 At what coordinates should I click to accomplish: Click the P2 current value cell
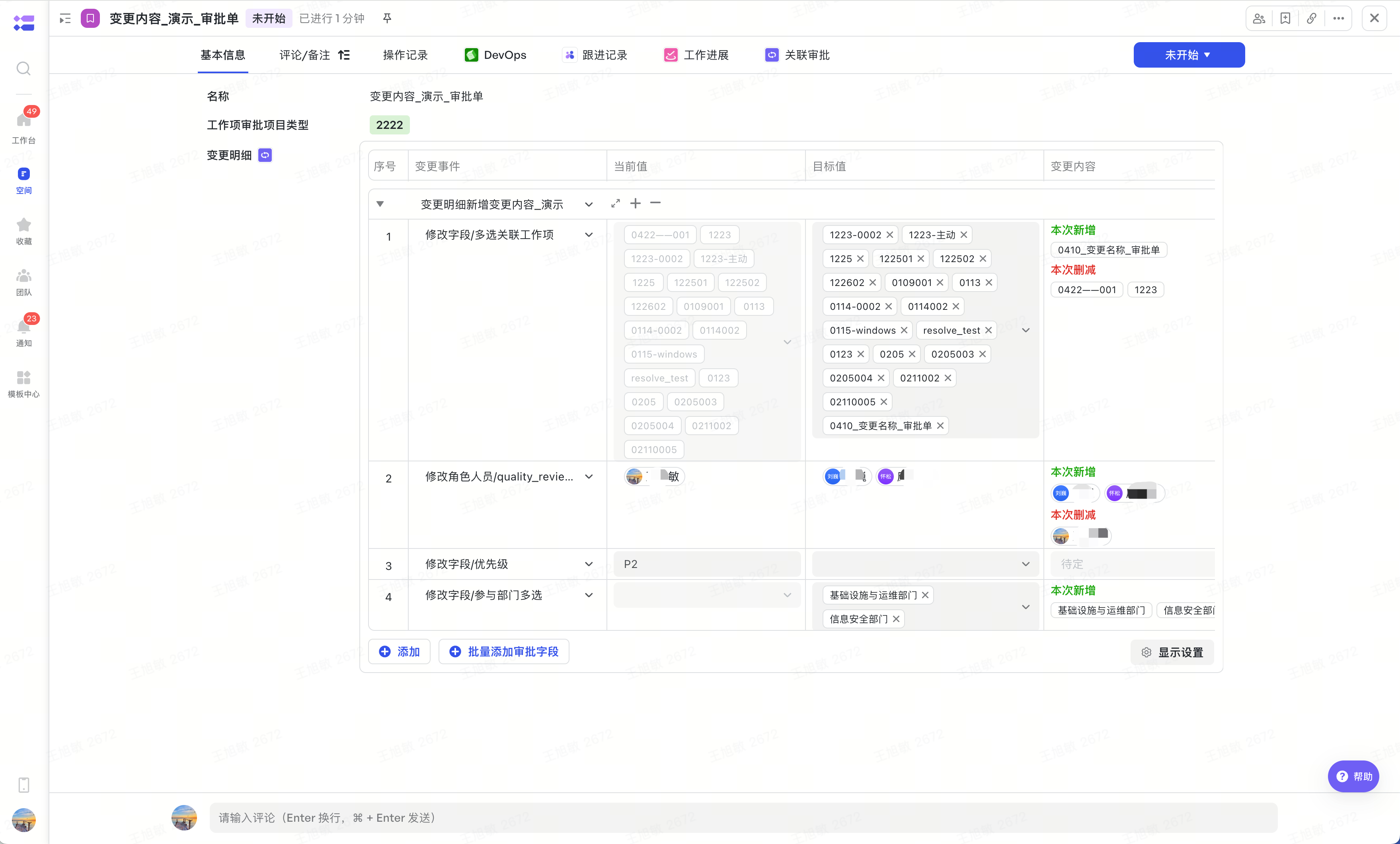(x=707, y=564)
